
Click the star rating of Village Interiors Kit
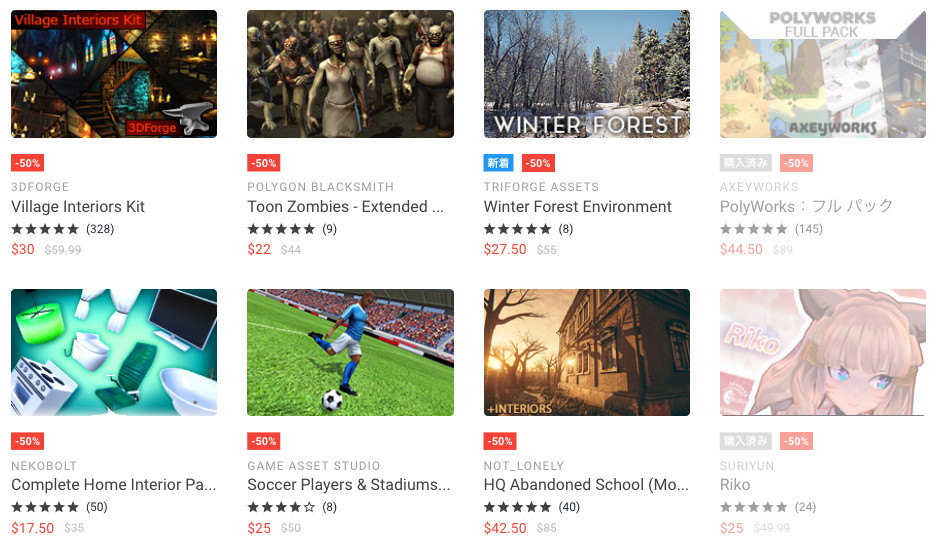click(x=45, y=229)
